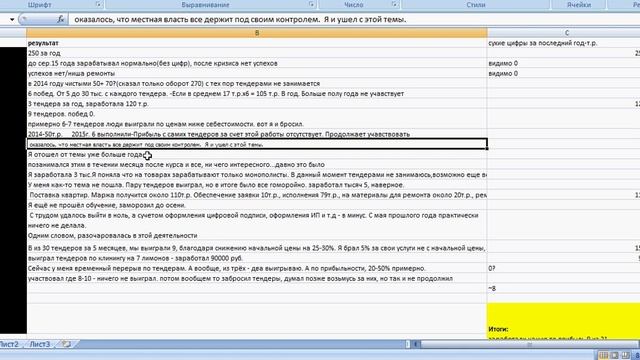Image resolution: width=640 pixels, height=360 pixels.
Task: Switch to Normal view in status bar
Action: coord(603,356)
